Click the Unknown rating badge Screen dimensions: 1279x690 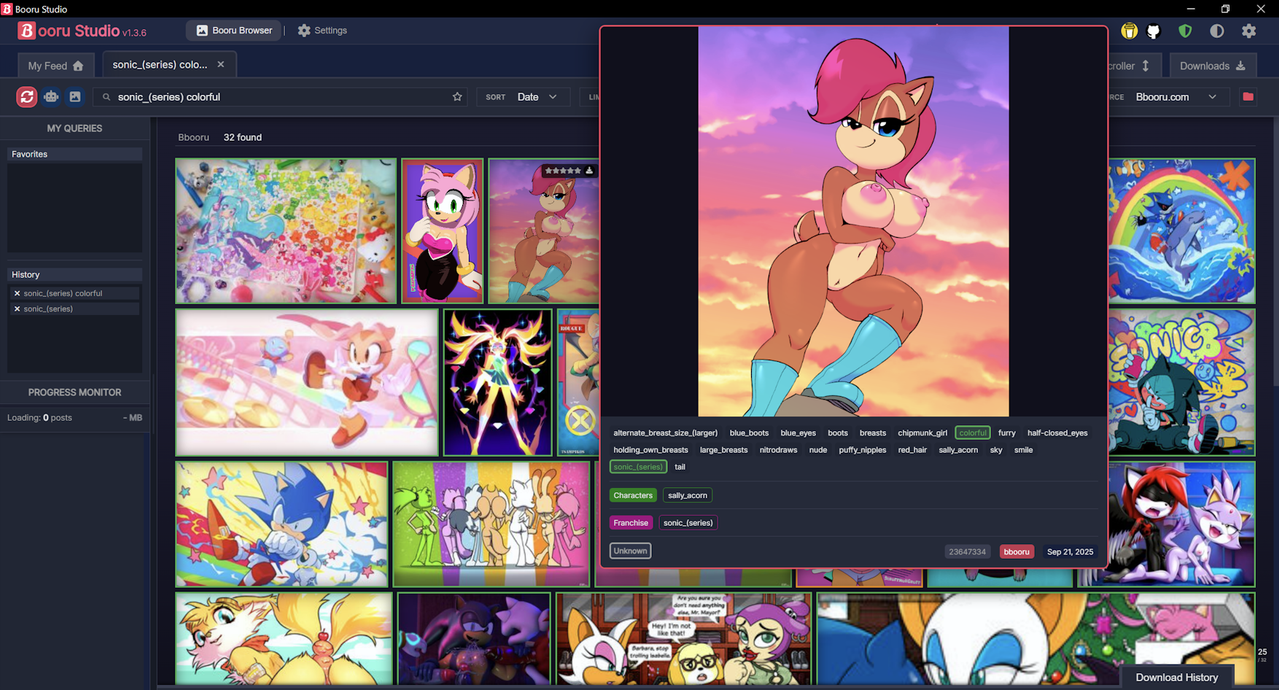point(630,551)
